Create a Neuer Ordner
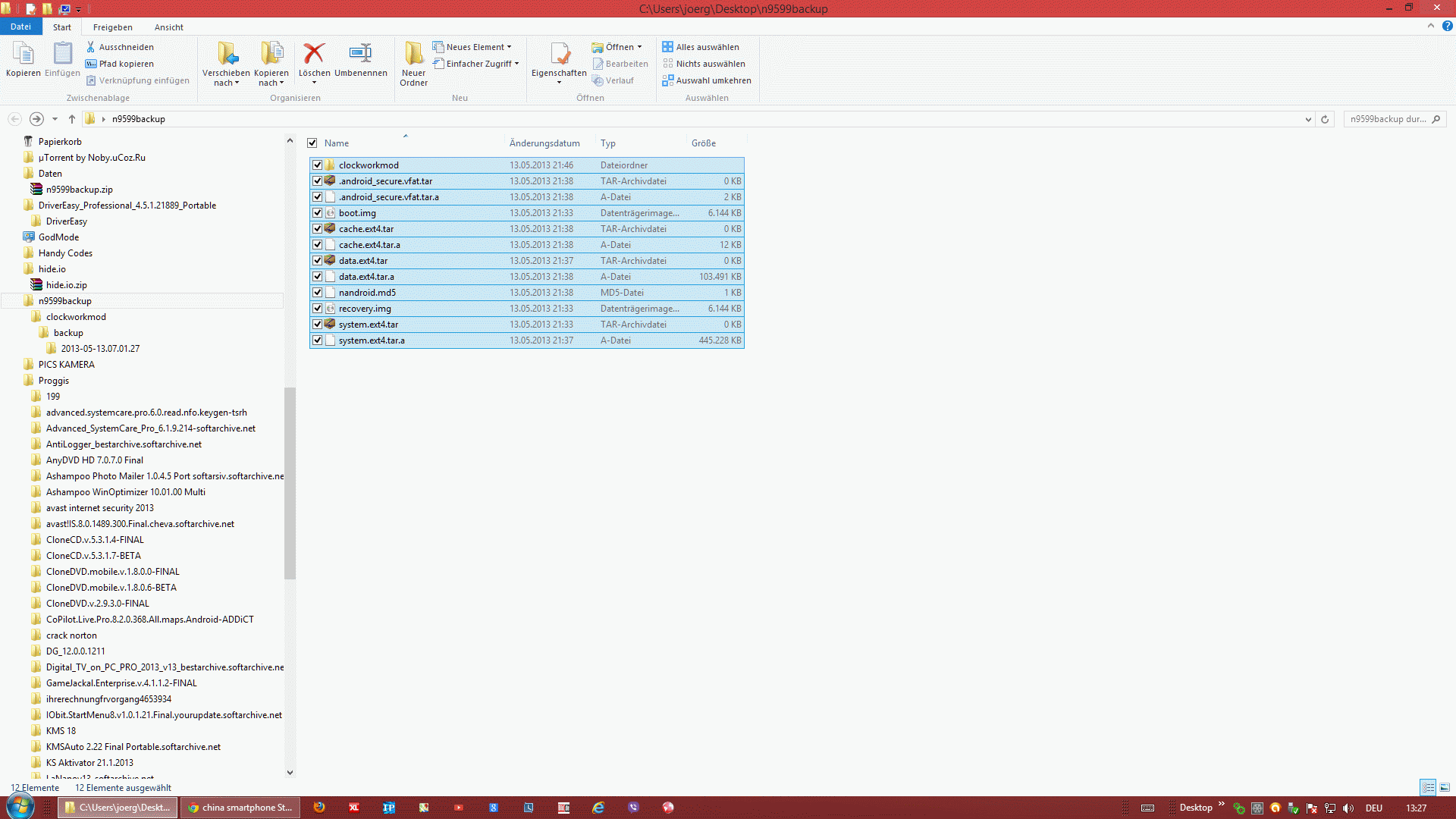 click(x=414, y=62)
